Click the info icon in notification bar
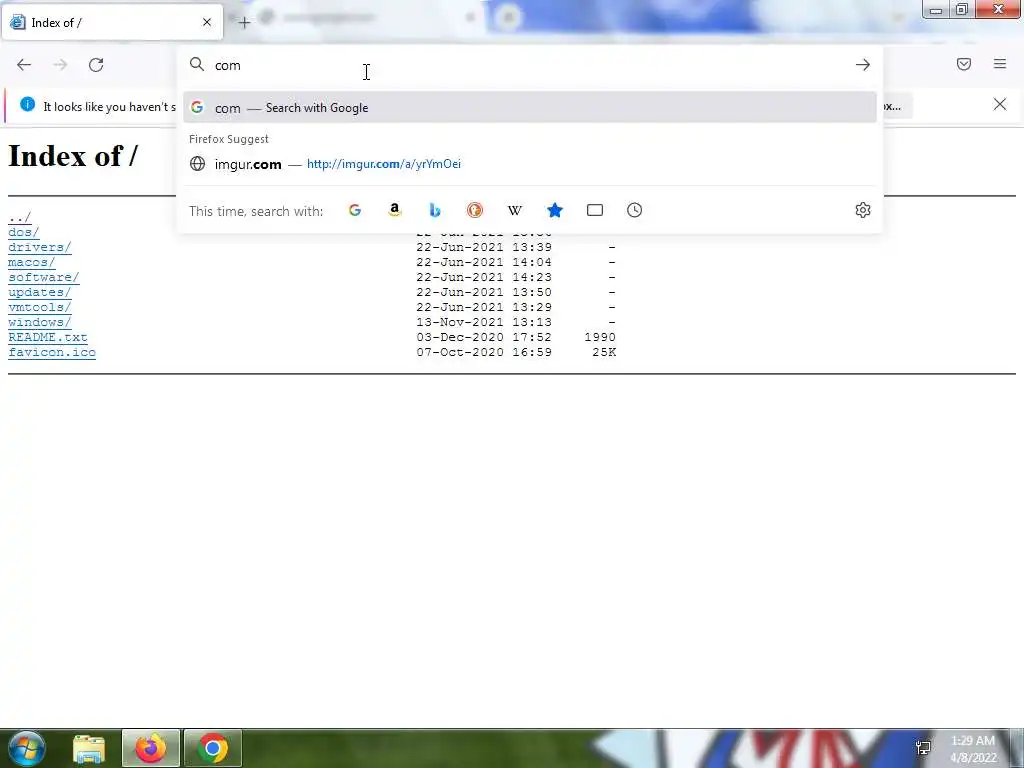Screen dimensions: 1024x768 (x=27, y=104)
